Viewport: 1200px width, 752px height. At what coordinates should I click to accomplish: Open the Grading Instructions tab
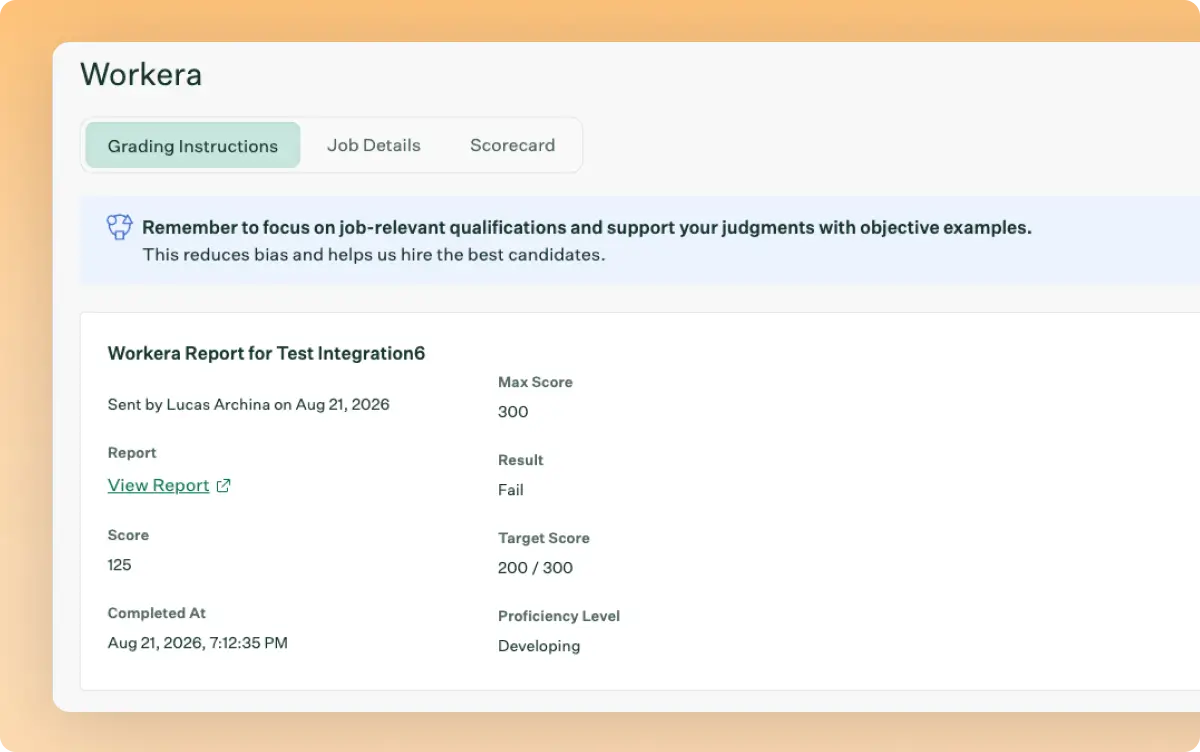193,145
